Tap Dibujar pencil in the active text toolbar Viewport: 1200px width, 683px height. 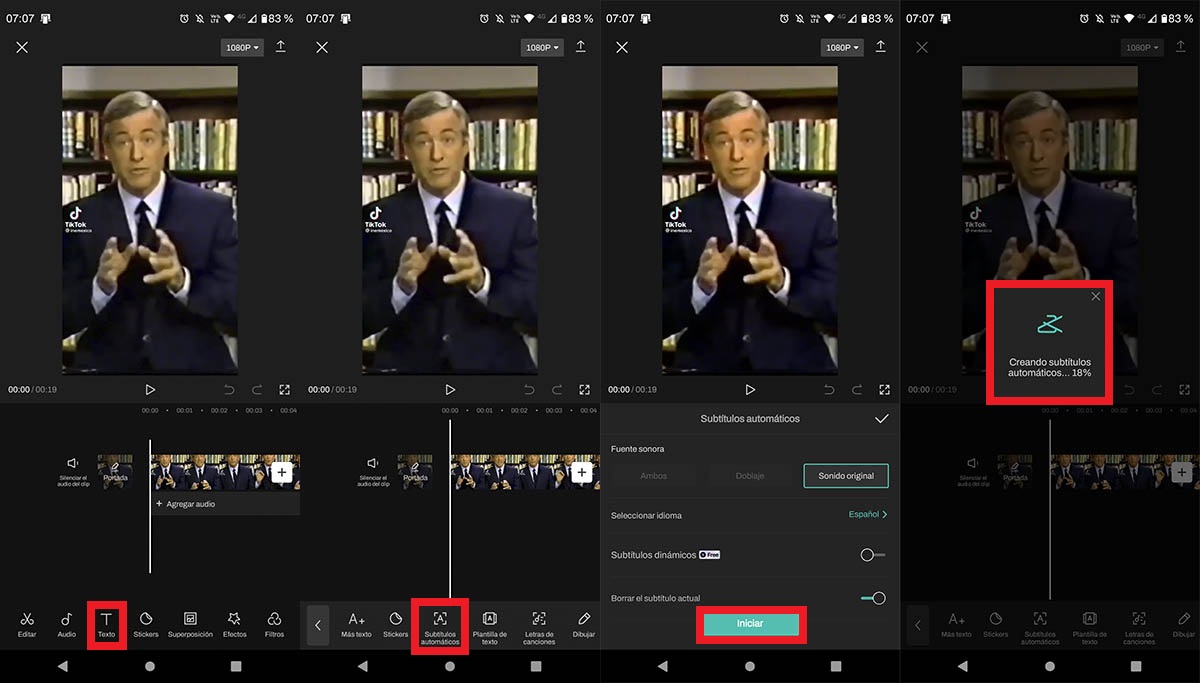pyautogui.click(x=584, y=624)
